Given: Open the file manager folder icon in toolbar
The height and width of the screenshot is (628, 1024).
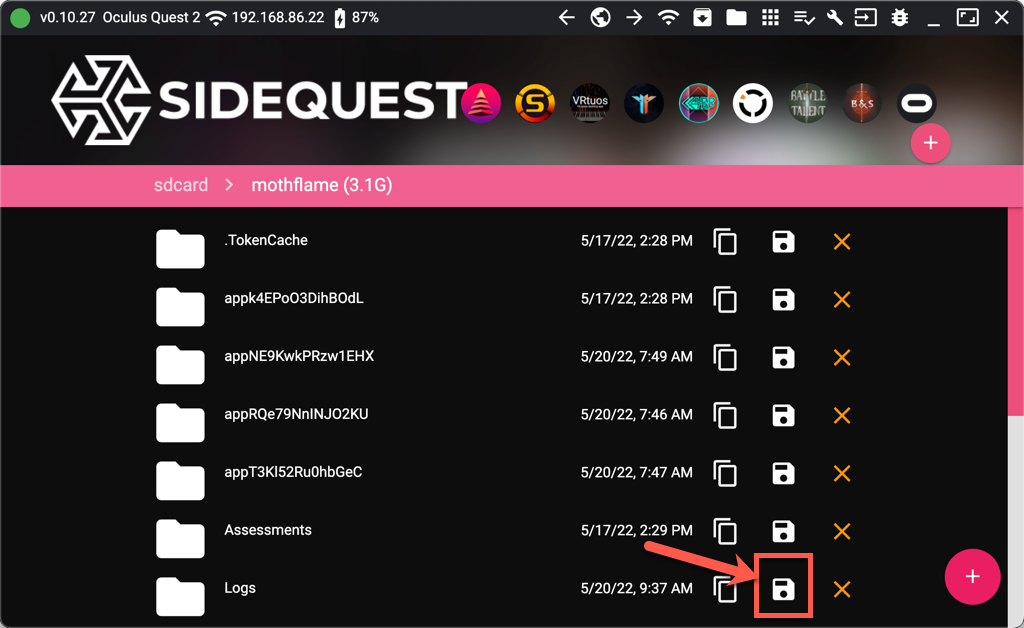Looking at the screenshot, I should coord(736,18).
